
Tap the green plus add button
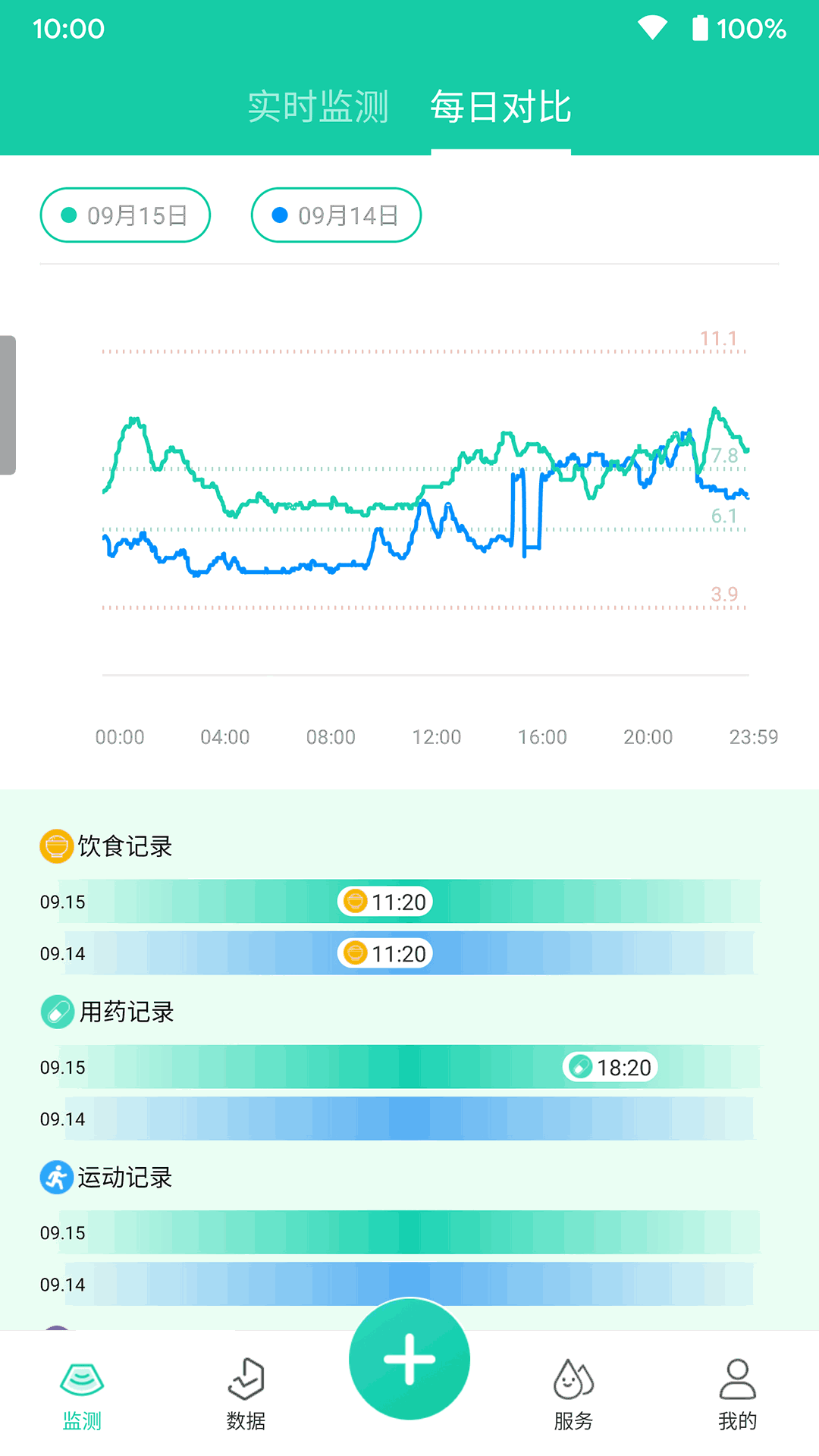click(x=409, y=1359)
